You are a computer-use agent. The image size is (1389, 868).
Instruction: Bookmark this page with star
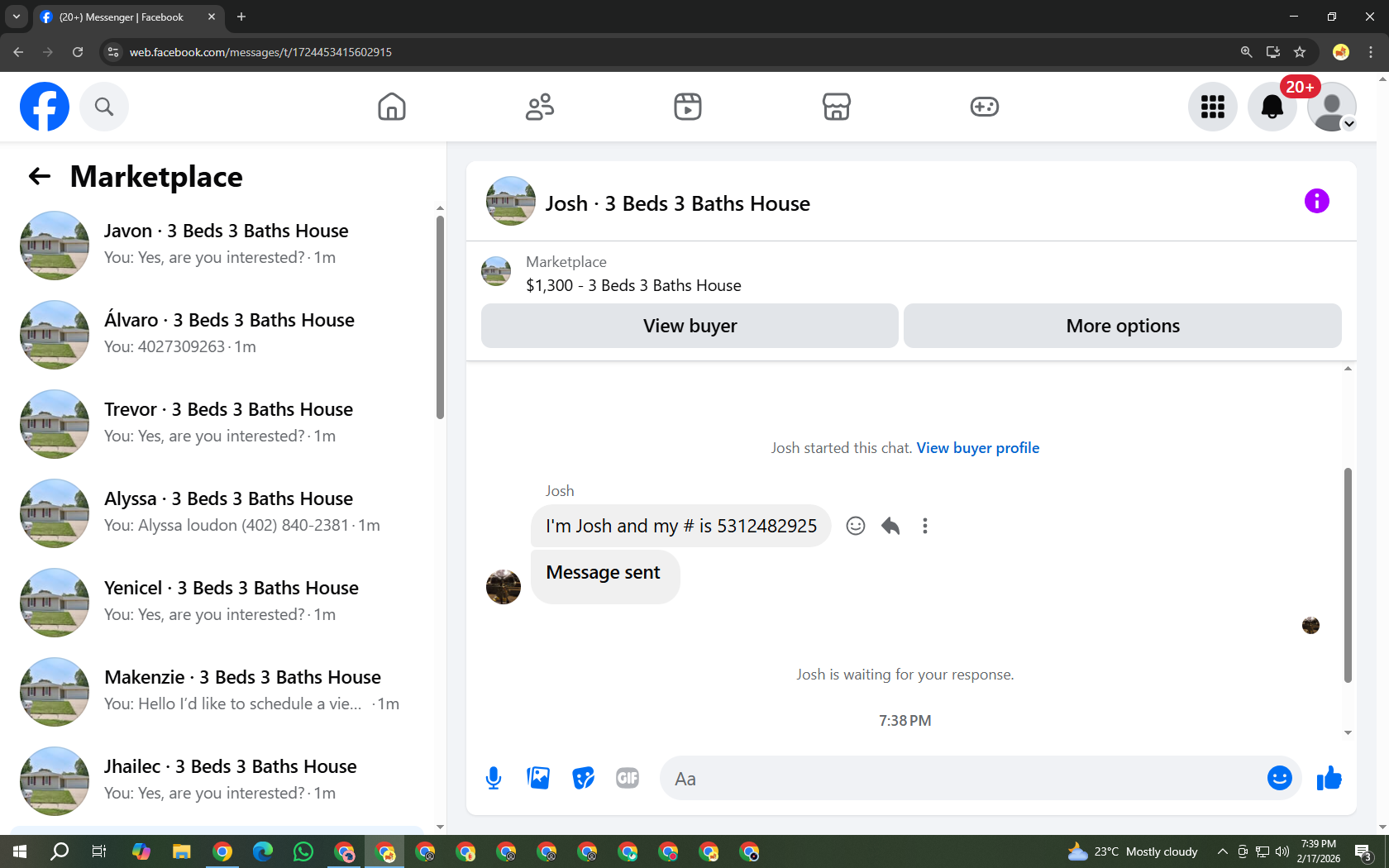click(x=1300, y=52)
